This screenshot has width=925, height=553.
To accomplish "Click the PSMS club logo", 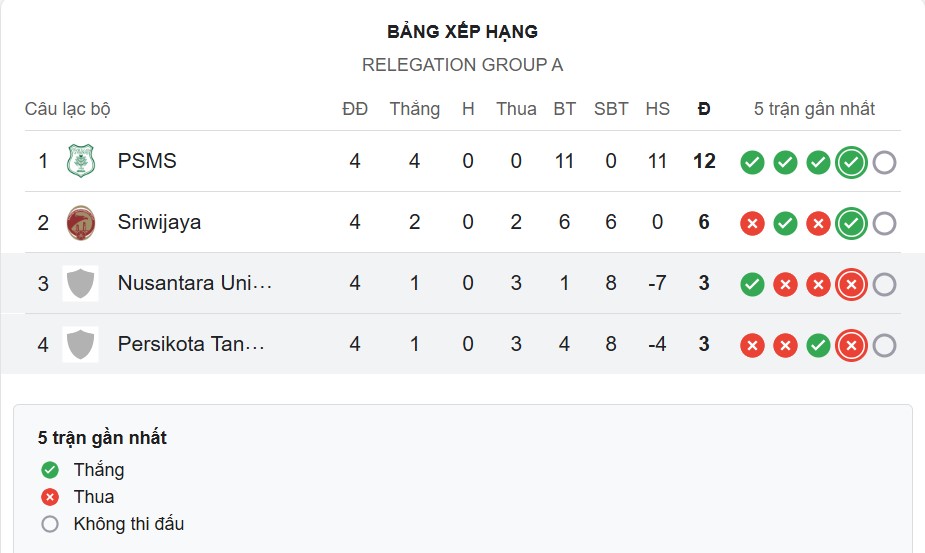I will tap(80, 161).
